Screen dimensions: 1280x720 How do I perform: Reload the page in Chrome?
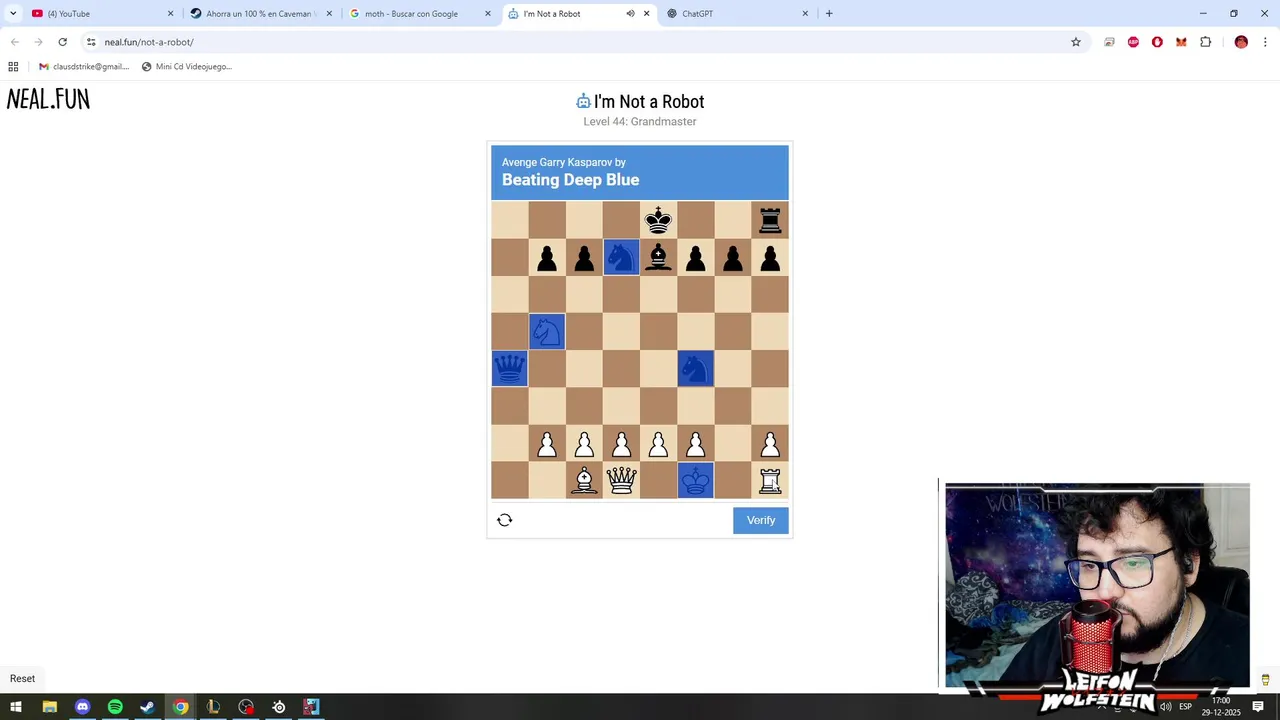tap(62, 42)
